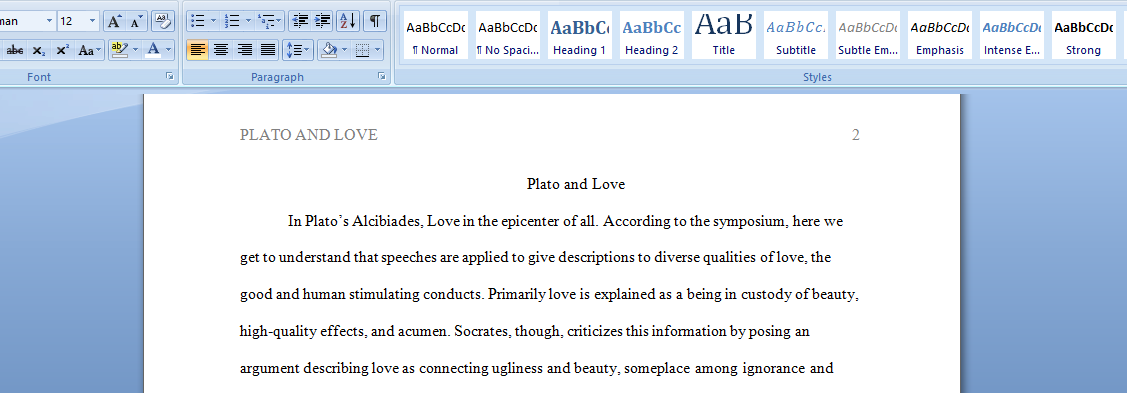Apply the Strong style
Screen dimensions: 1127x393
pos(1083,35)
